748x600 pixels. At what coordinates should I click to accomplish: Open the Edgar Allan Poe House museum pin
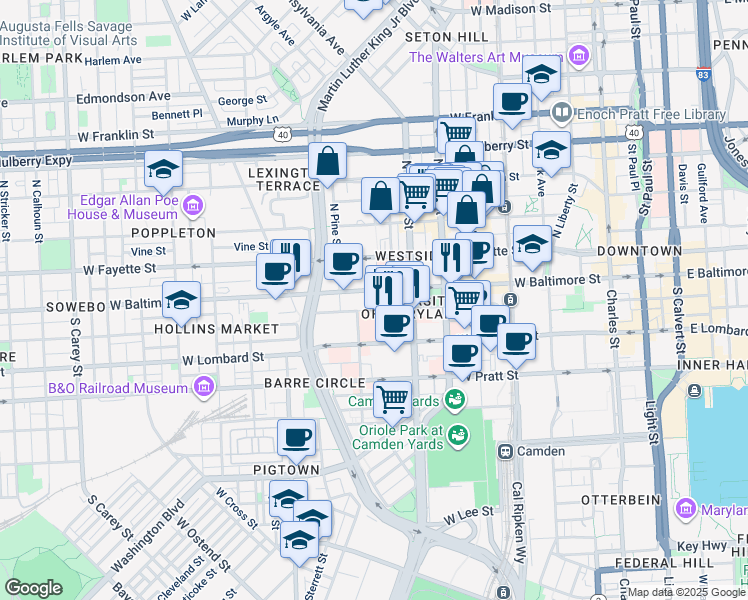194,206
